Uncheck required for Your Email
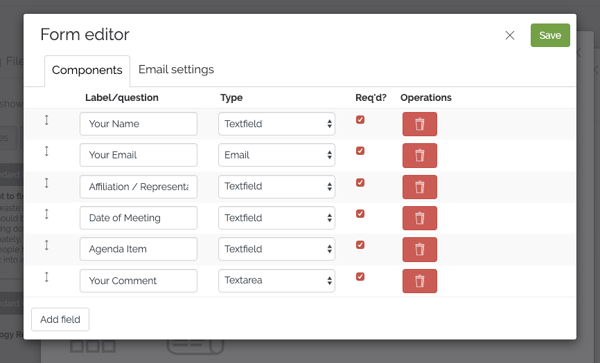This screenshot has width=600, height=363. coord(360,151)
